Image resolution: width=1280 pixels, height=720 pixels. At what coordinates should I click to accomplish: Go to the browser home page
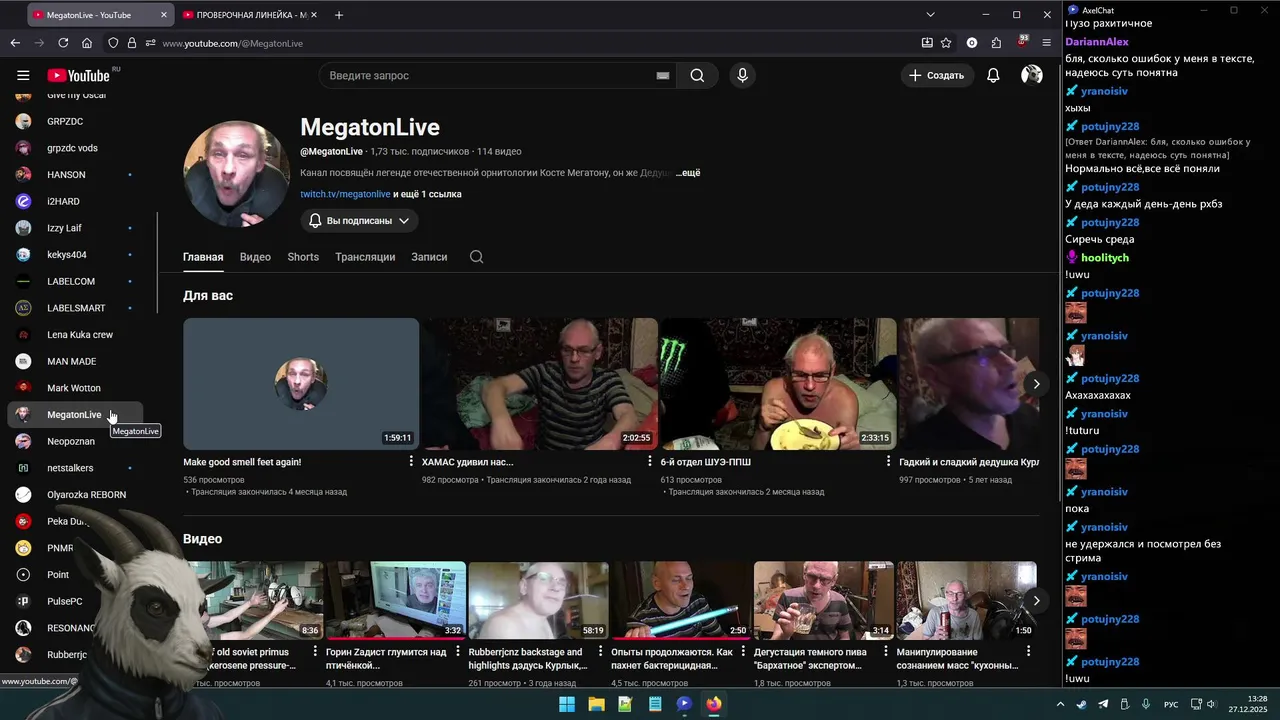pos(87,43)
